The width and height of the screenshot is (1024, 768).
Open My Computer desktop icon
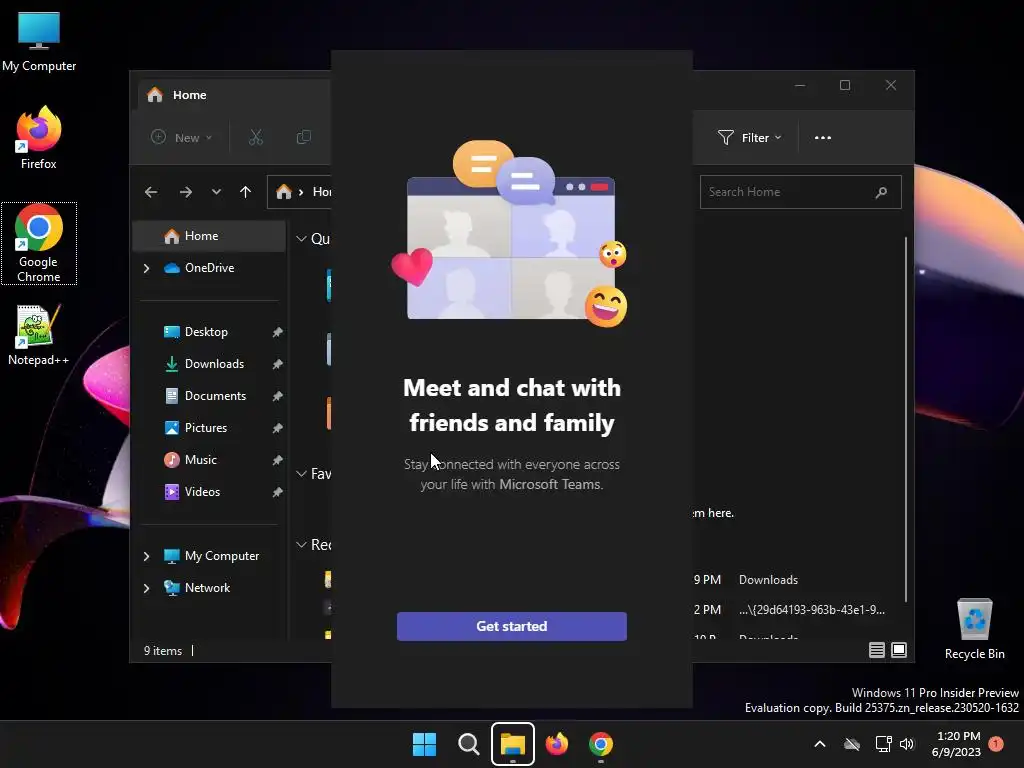(39, 41)
